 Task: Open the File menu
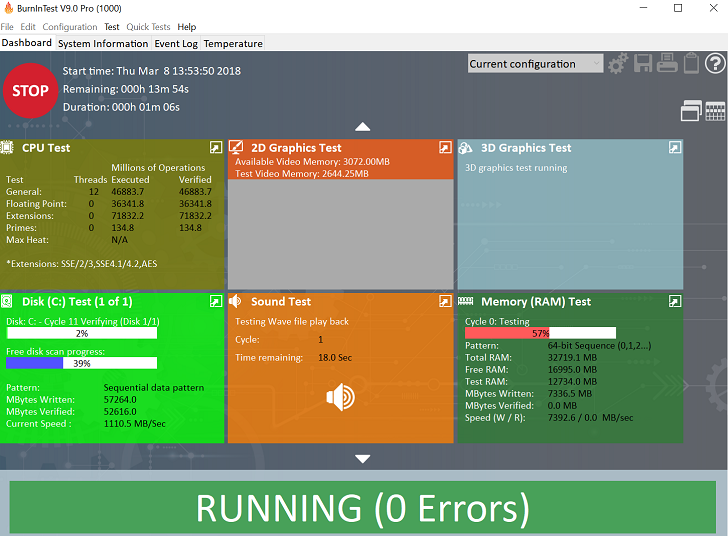[x=7, y=27]
